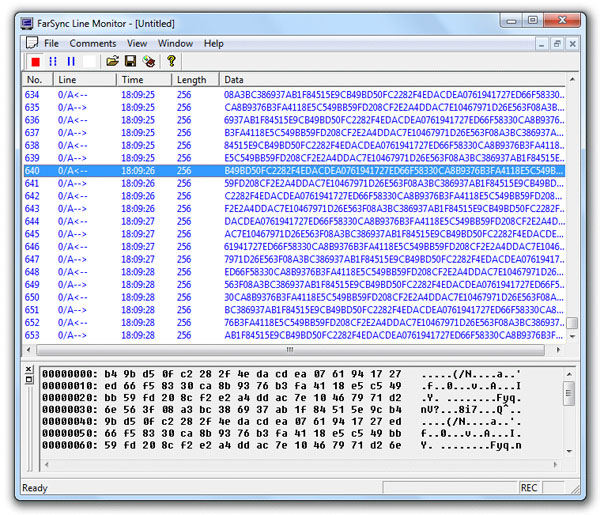Screen dimensions: 600x515
Task: Click the FarSync app icon in title bar
Action: [x=27, y=23]
